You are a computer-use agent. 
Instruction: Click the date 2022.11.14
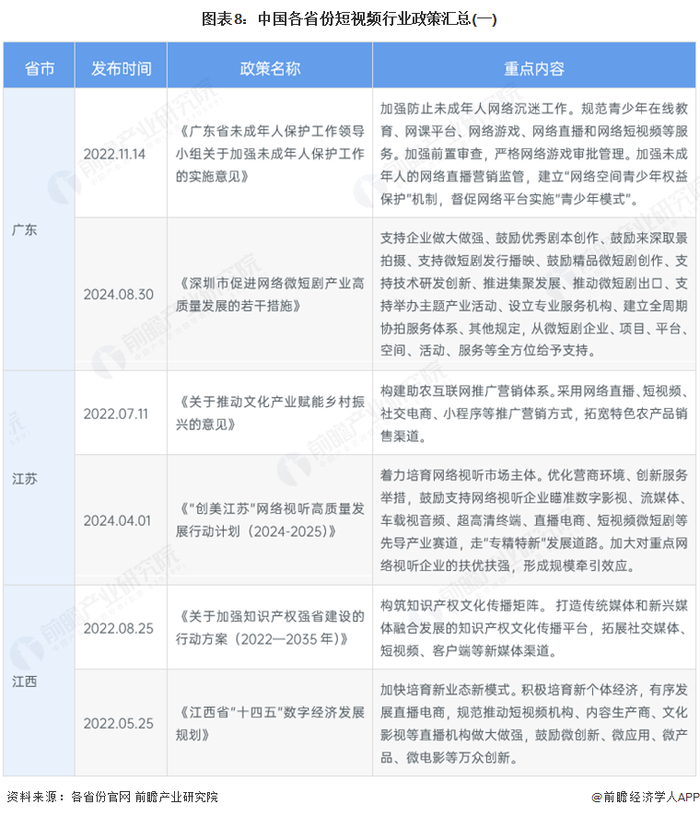pos(114,154)
